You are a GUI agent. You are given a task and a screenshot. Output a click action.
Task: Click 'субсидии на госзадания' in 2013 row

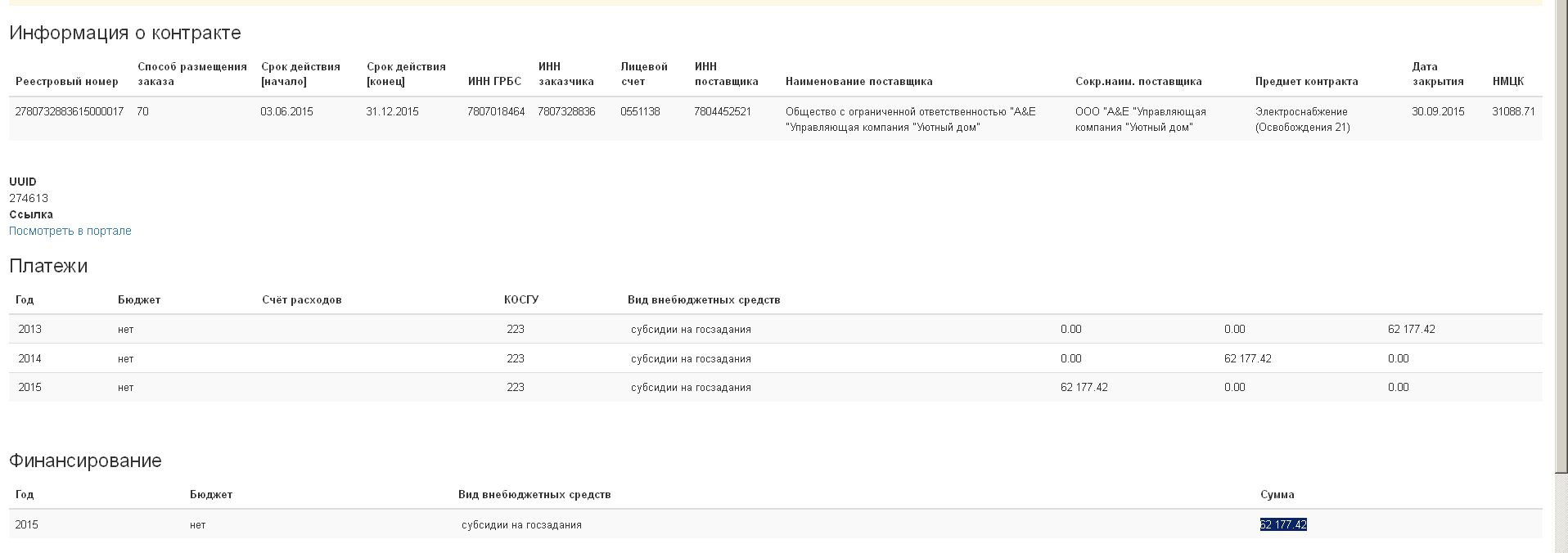pyautogui.click(x=691, y=329)
